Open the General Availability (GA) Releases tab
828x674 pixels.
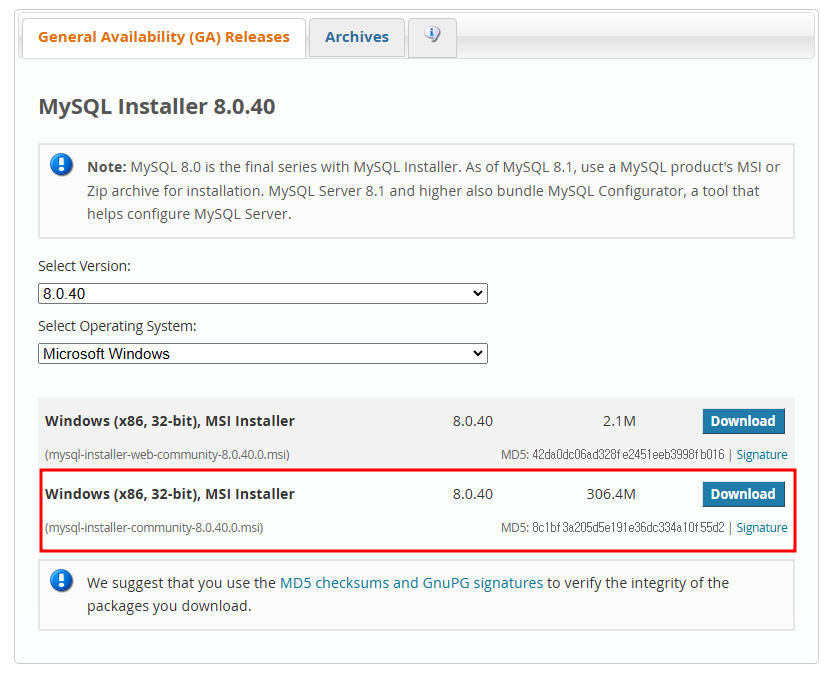coord(164,38)
